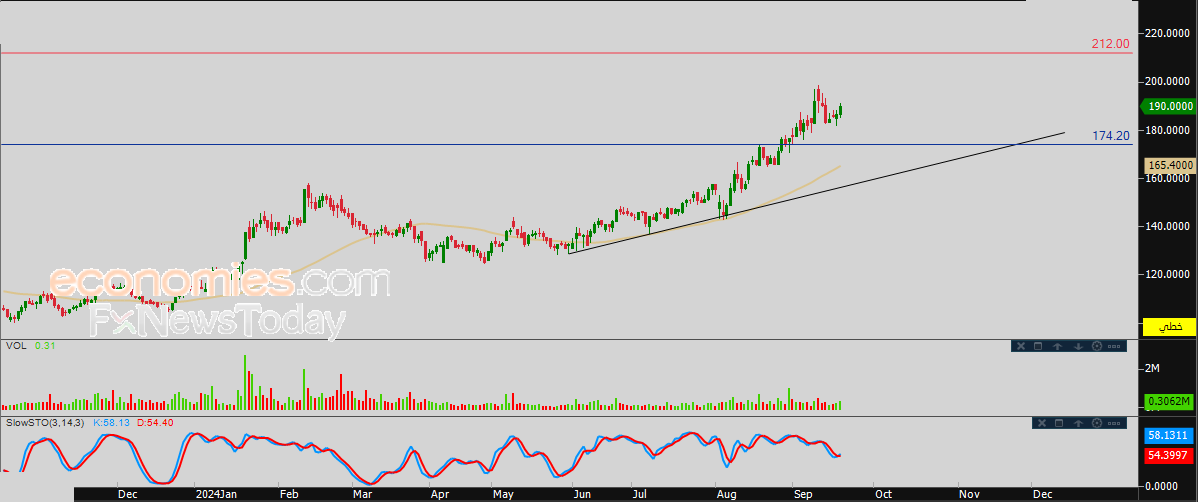The height and width of the screenshot is (502, 1198).
Task: Click the K:58.13 reading
Action: pyautogui.click(x=112, y=423)
